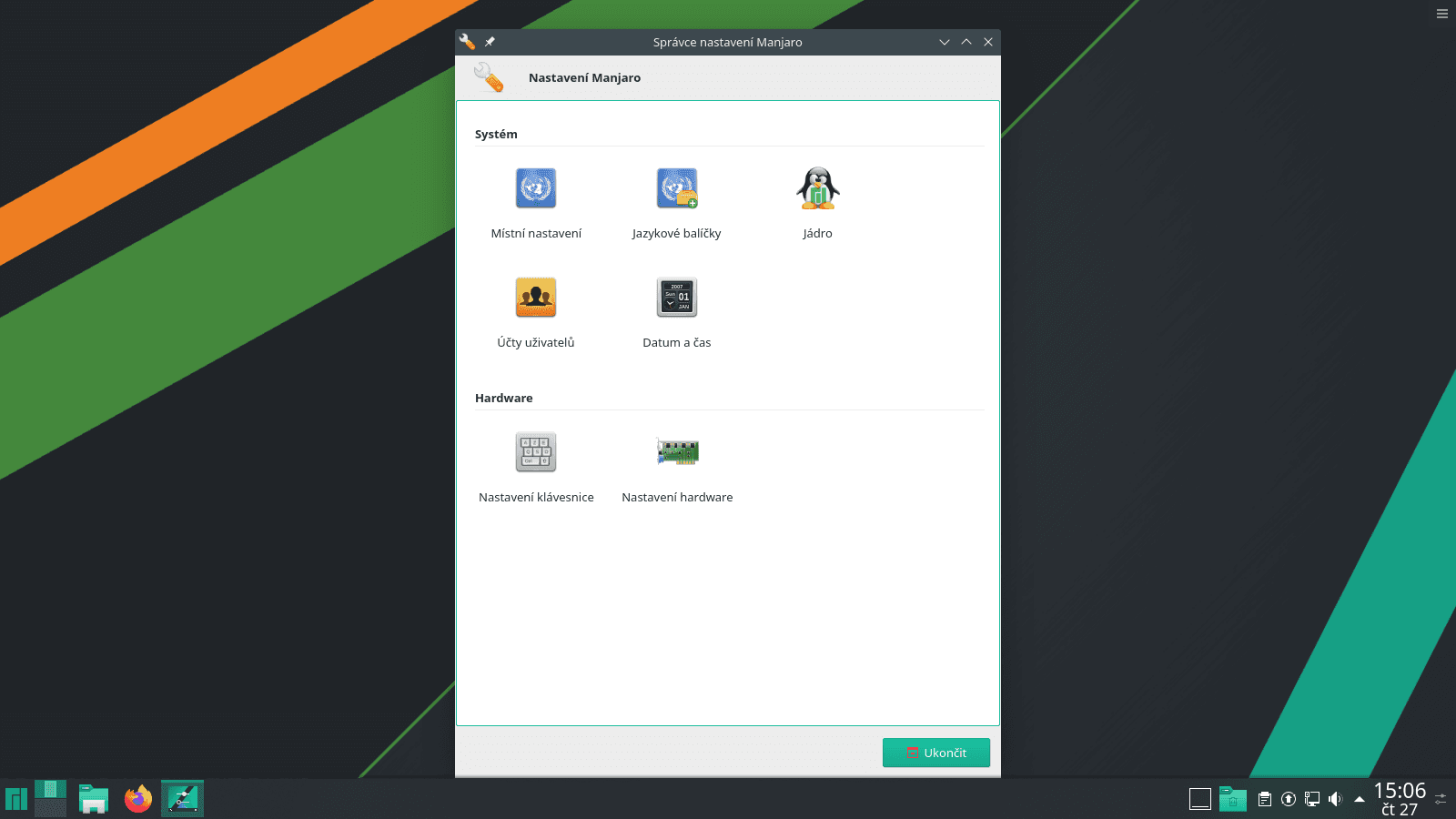
Task: Open Účty uživatelů user accounts
Action: (x=536, y=313)
